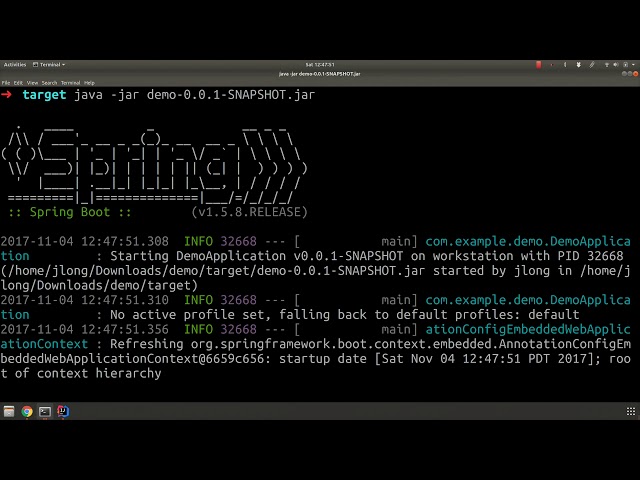The height and width of the screenshot is (480, 640).
Task: Open the Help menu
Action: [x=89, y=83]
